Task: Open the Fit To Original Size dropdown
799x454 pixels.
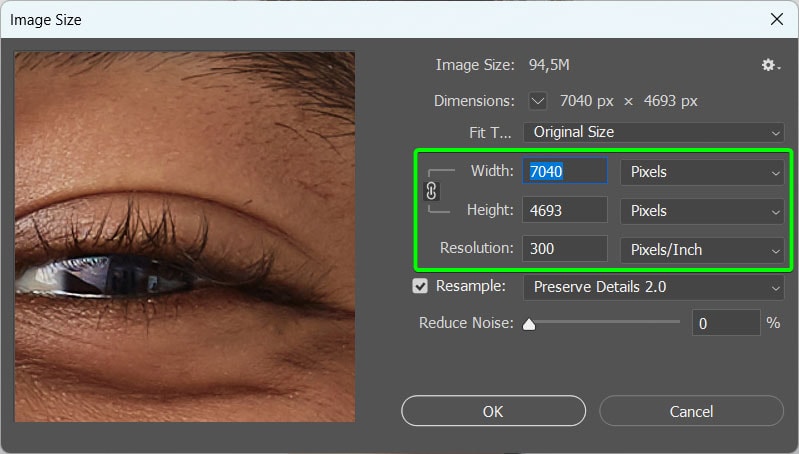Action: (x=654, y=132)
